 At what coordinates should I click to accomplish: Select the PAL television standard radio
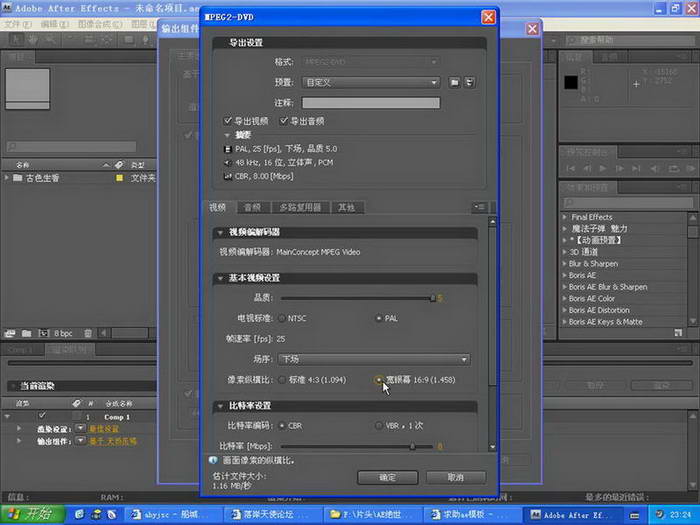pyautogui.click(x=379, y=318)
